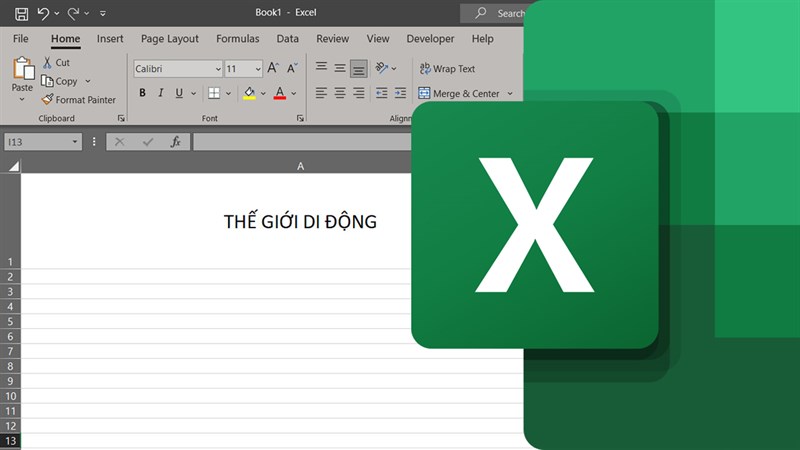Click the Search box in title bar
The height and width of the screenshot is (450, 800).
tap(493, 13)
